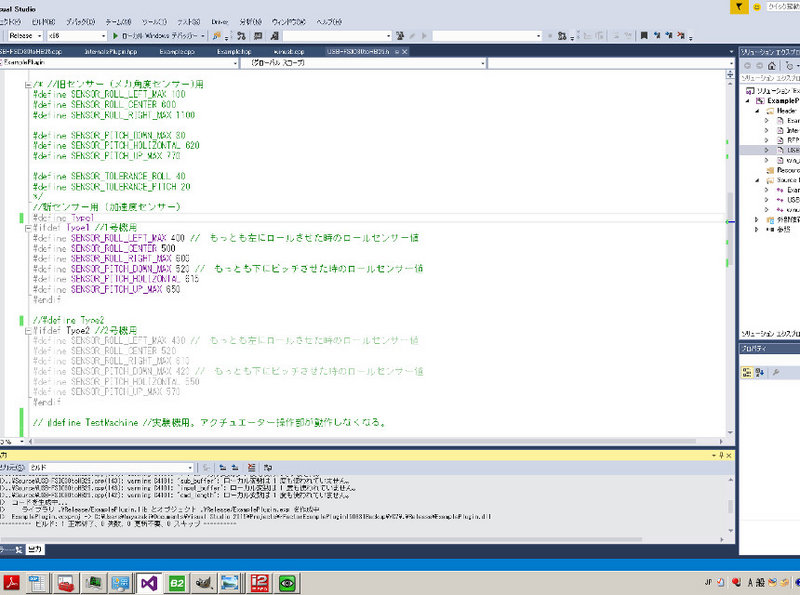Open the ヘルプ(H) menu

(x=329, y=22)
